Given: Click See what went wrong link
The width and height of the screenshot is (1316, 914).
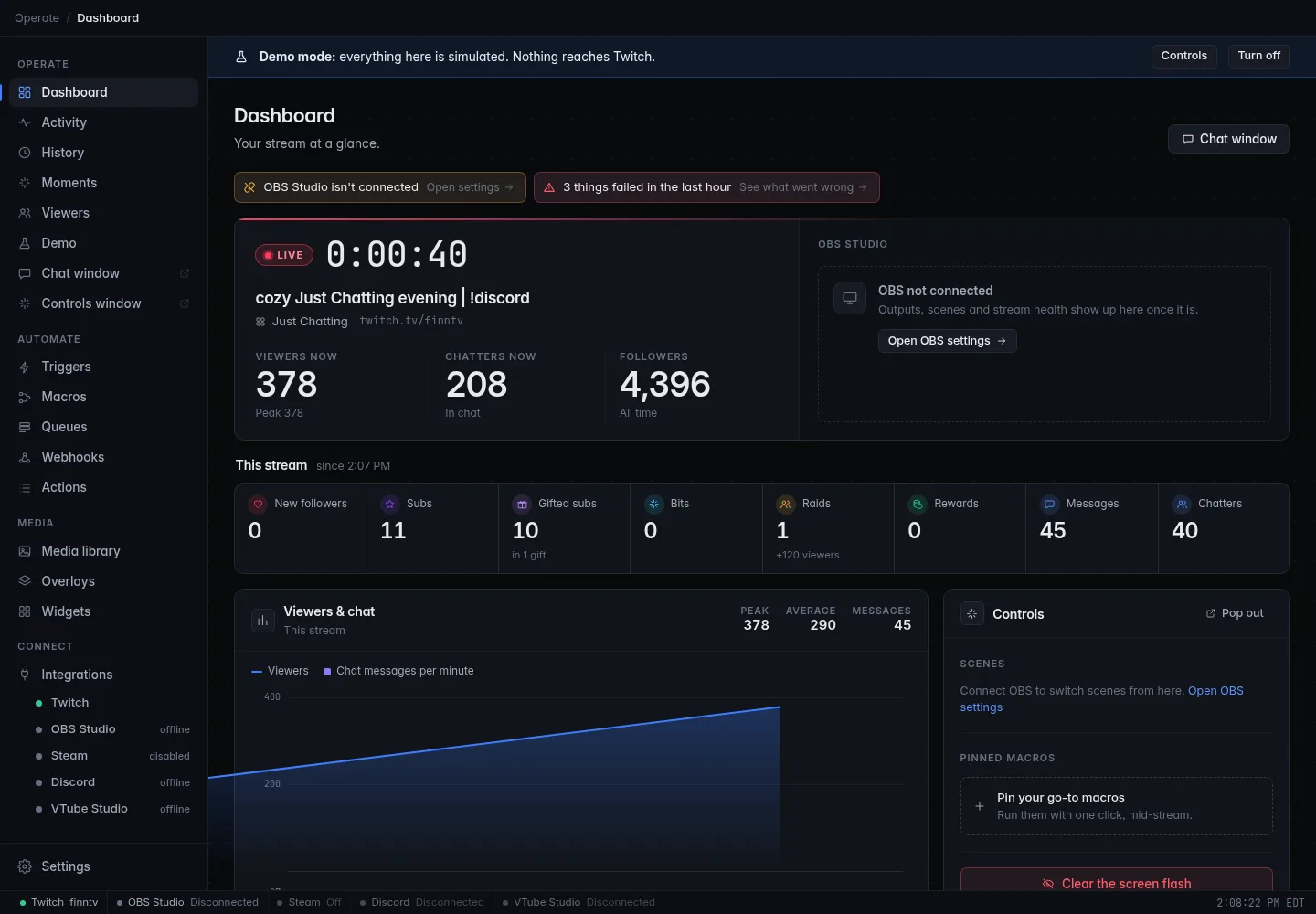Looking at the screenshot, I should [x=803, y=187].
